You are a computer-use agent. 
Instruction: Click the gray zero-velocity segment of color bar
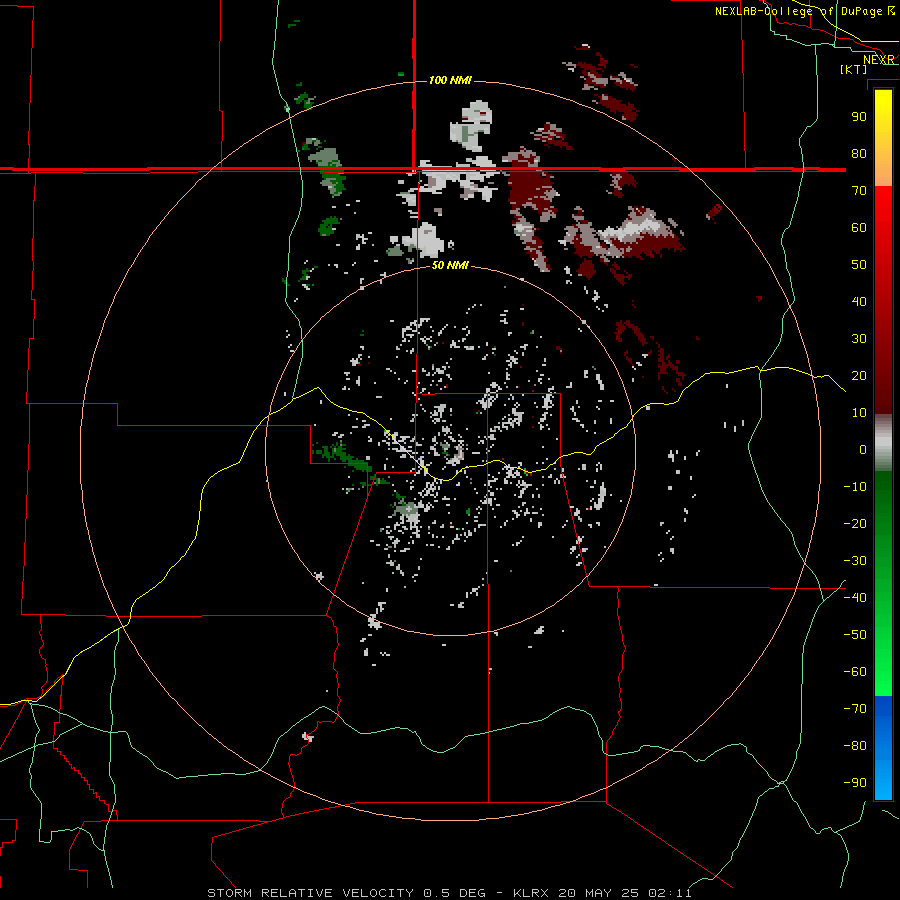click(883, 443)
